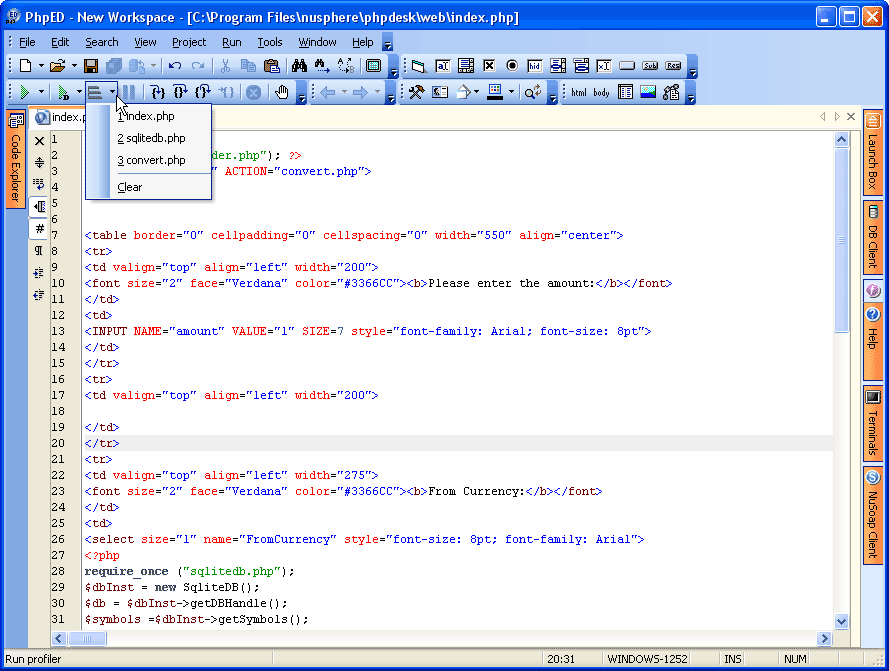Open the Project menu
The image size is (889, 671).
188,42
